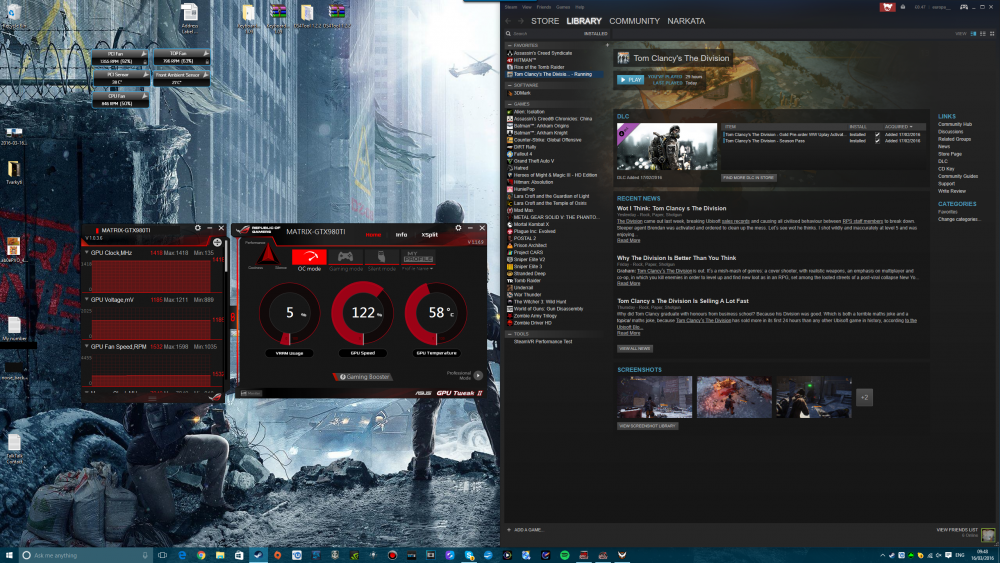The height and width of the screenshot is (563, 1000).
Task: Open monitor window settings gear
Action: [198, 228]
